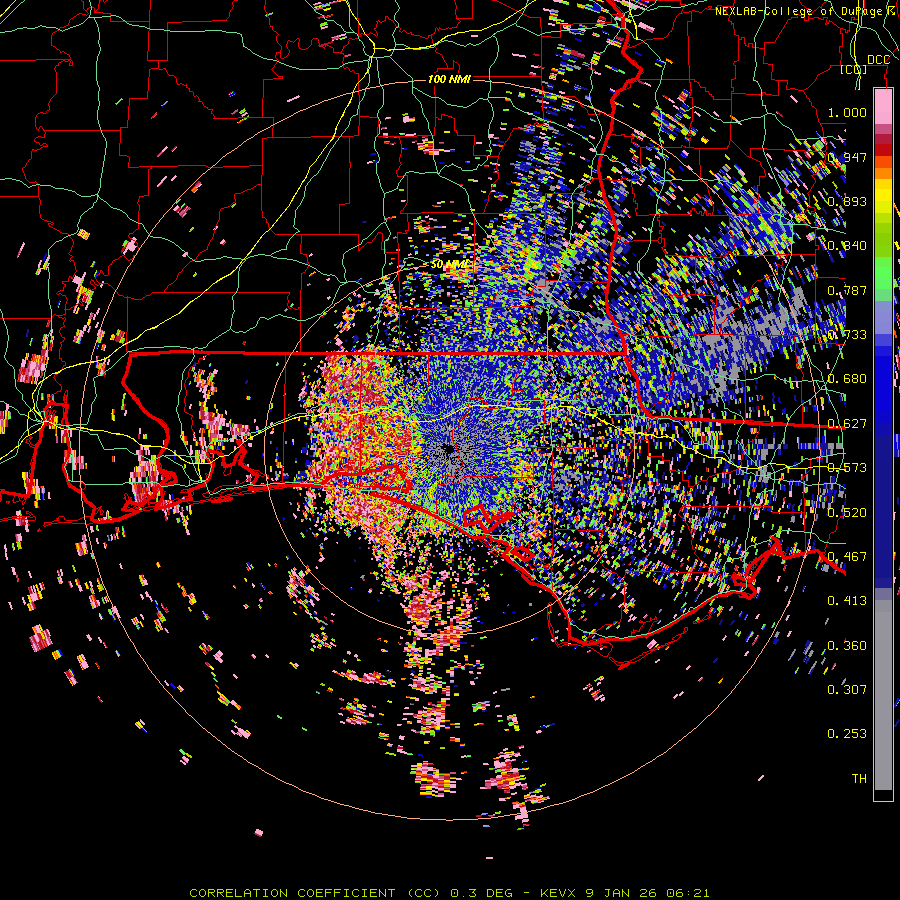Click the NEXLAB-College of DuPage credit text
Screen dimensions: 900x900
(806, 11)
